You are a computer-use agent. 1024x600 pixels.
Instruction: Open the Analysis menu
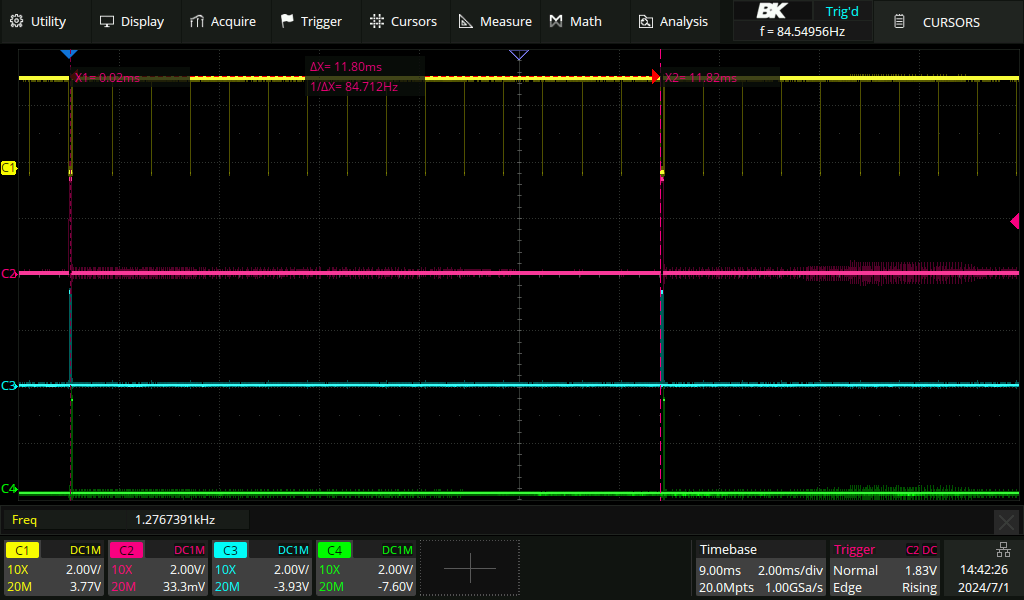673,22
